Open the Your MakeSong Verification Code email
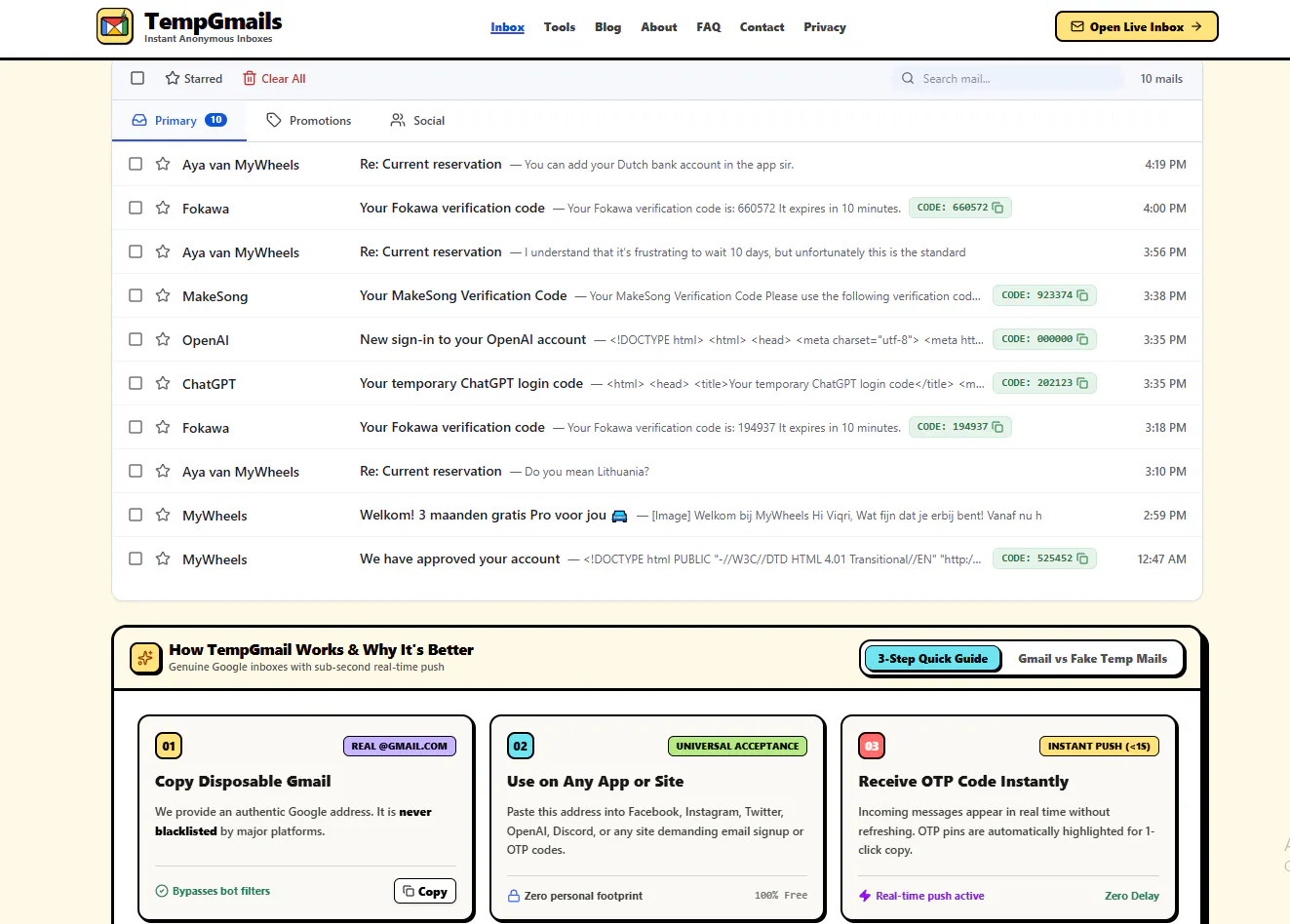The height and width of the screenshot is (924, 1290). click(x=657, y=295)
